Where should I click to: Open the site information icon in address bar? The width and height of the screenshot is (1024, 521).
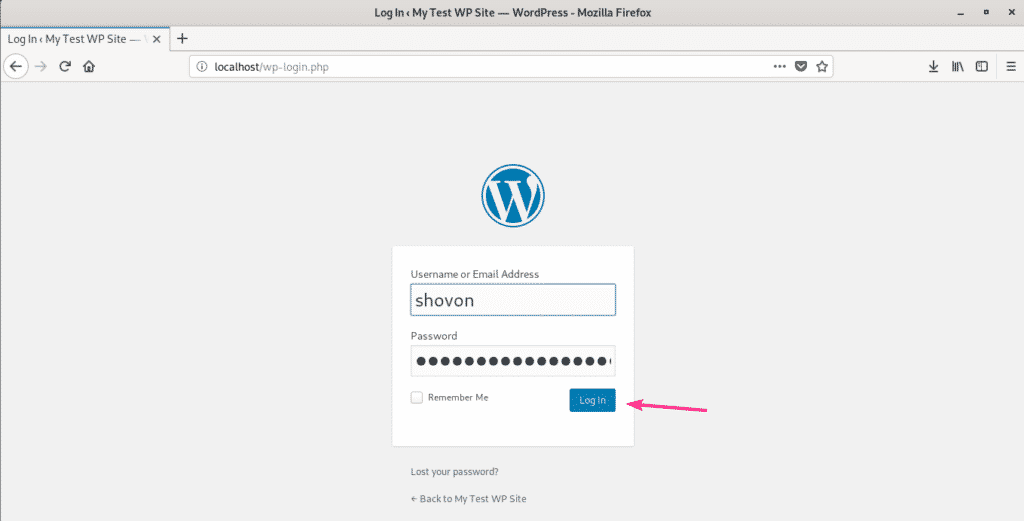point(202,66)
